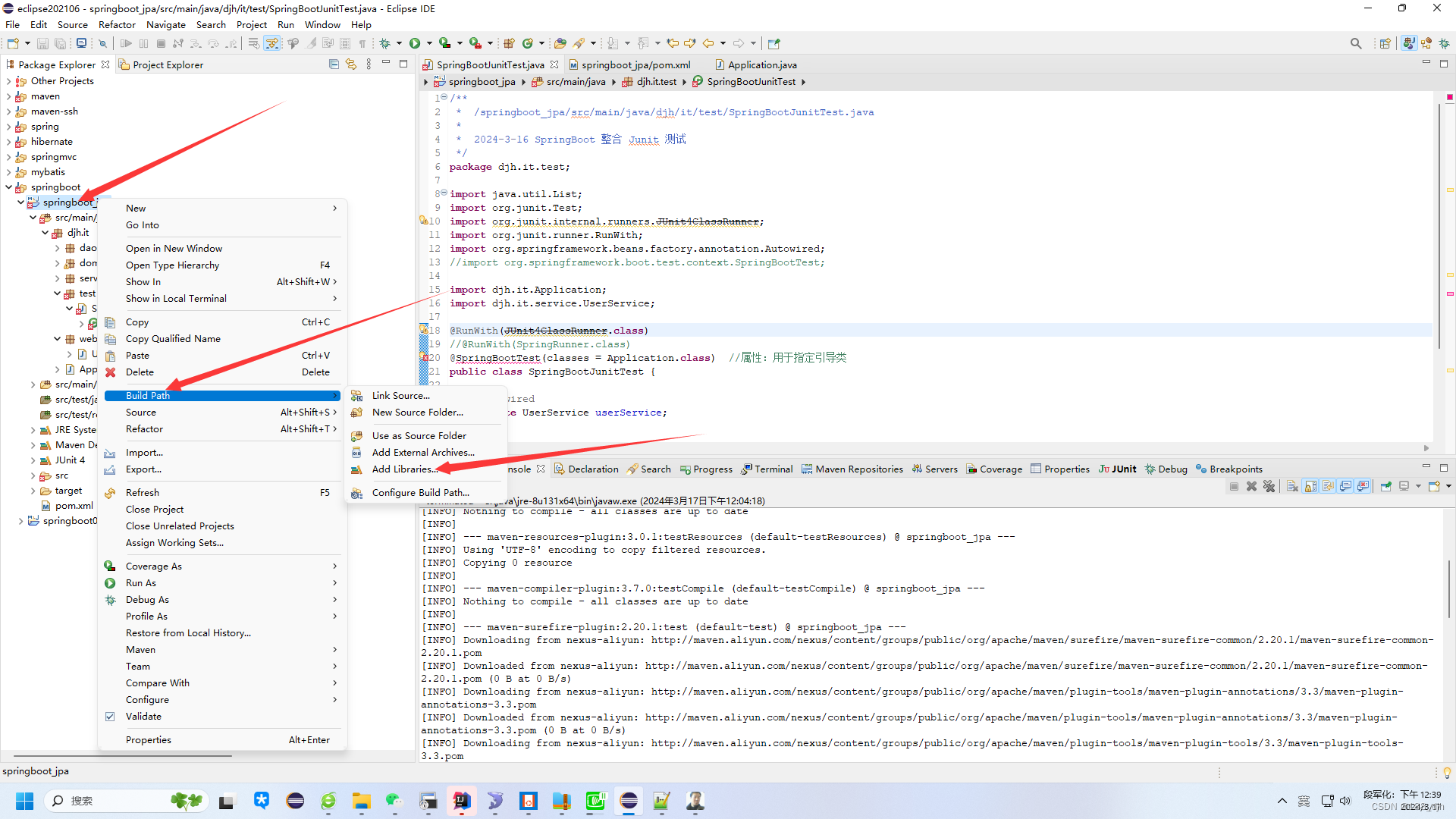Click the main toolbar search magnifier icon
This screenshot has height=819, width=1456.
point(1356,43)
